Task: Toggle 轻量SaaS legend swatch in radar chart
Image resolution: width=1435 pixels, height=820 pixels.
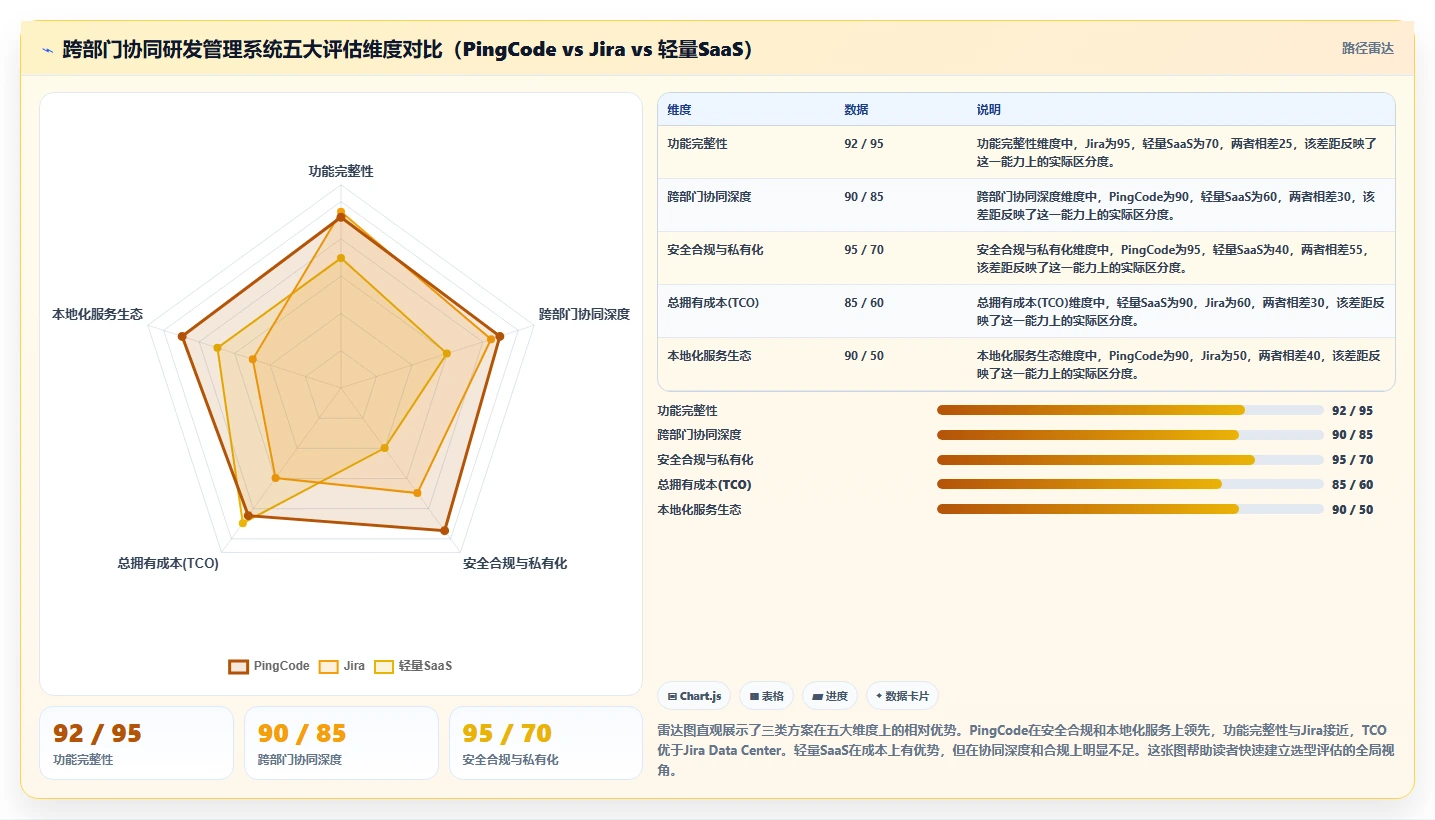Action: pyautogui.click(x=384, y=667)
